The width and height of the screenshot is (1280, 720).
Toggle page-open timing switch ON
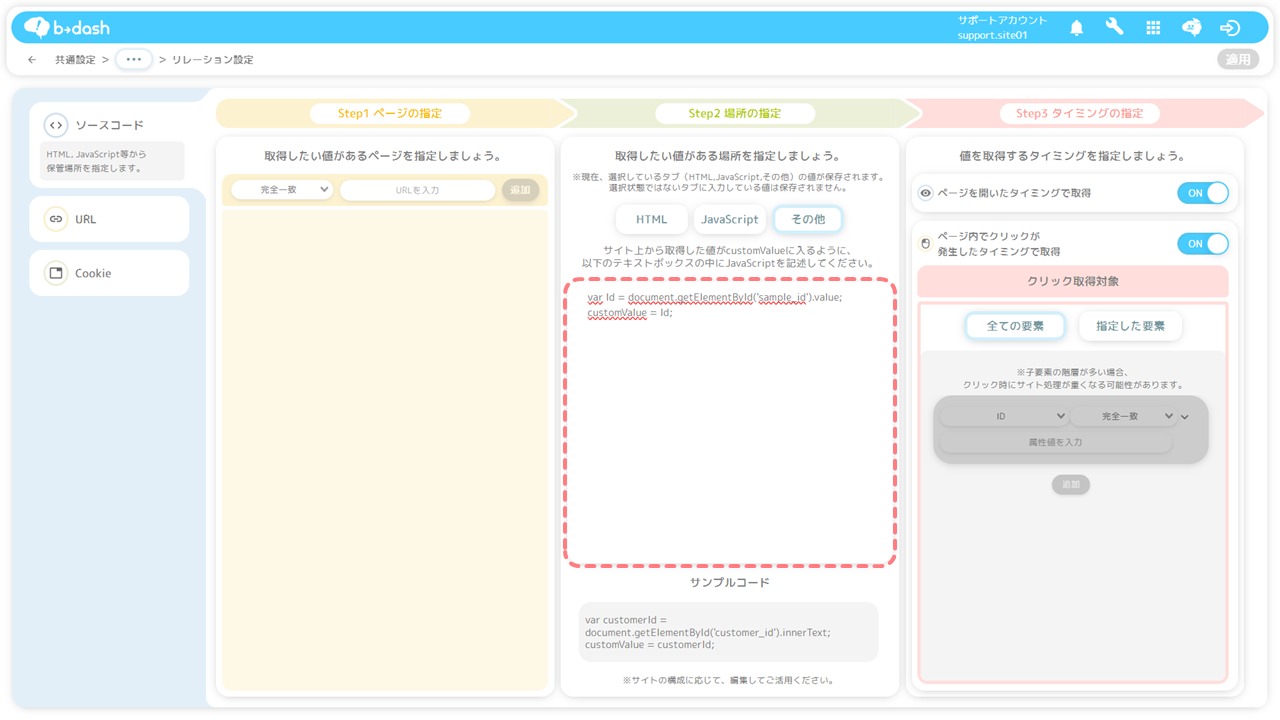click(1203, 193)
